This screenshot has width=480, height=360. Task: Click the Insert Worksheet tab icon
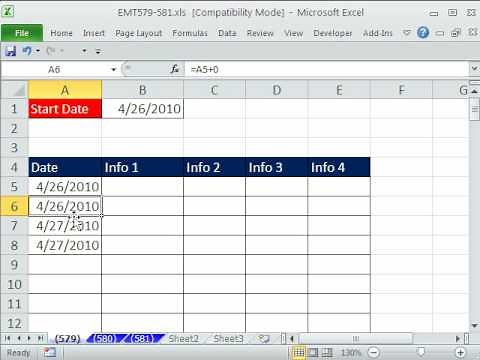pos(264,339)
